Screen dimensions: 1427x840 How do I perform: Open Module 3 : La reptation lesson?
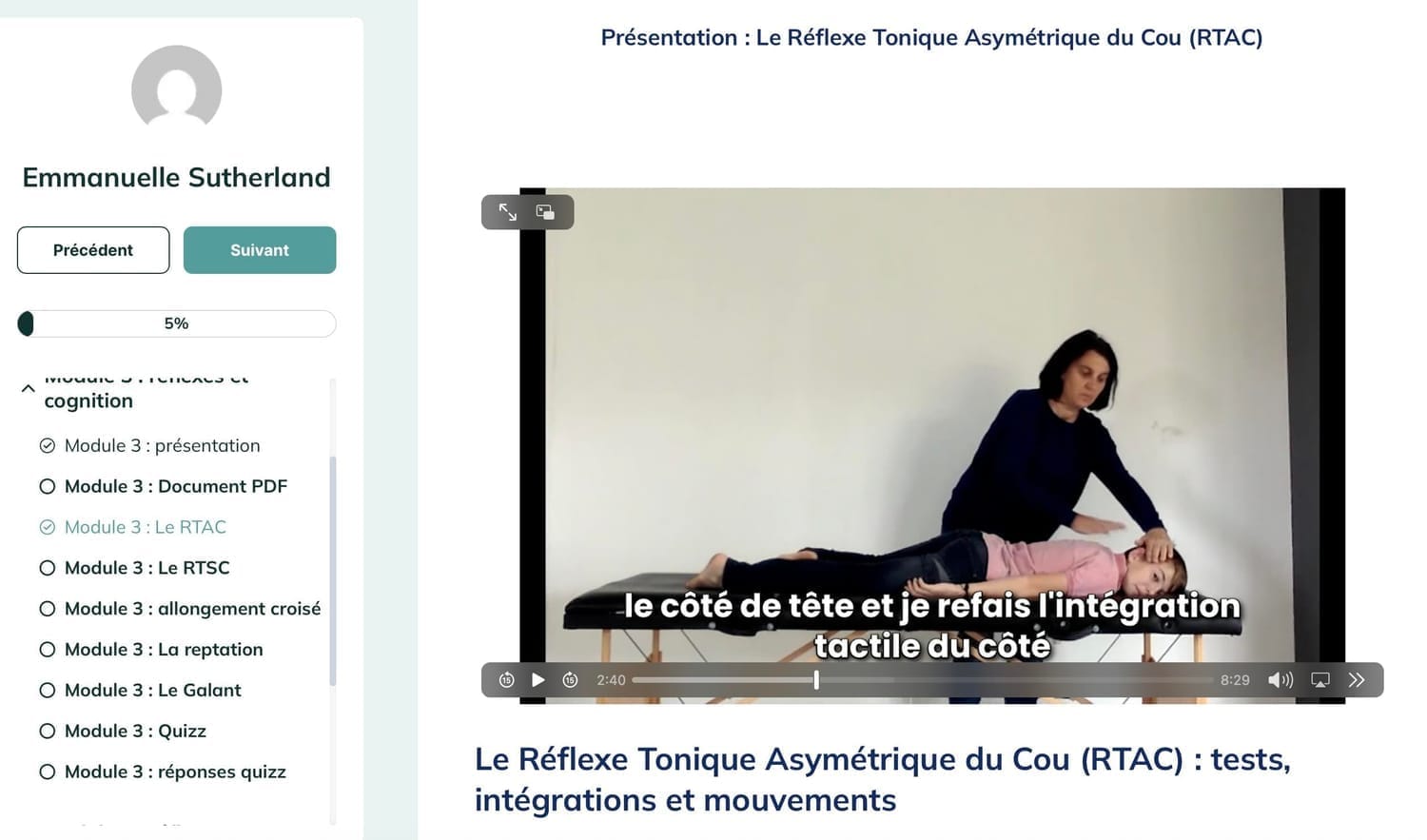click(151, 650)
